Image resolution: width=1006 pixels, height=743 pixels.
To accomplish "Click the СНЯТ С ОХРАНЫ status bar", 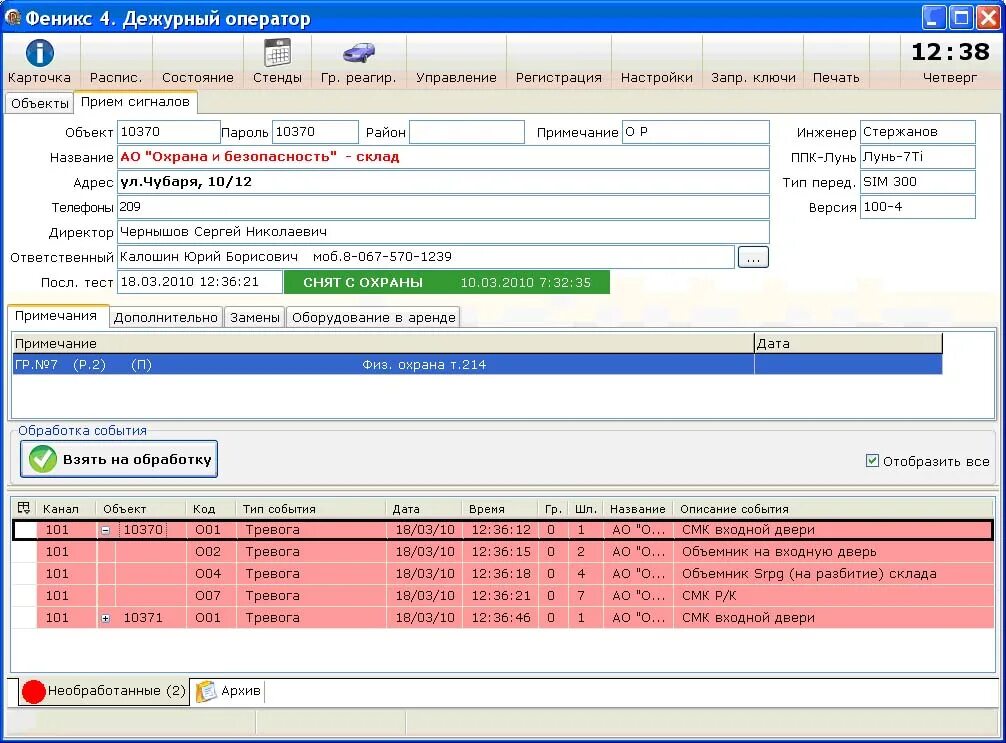I will click(447, 282).
